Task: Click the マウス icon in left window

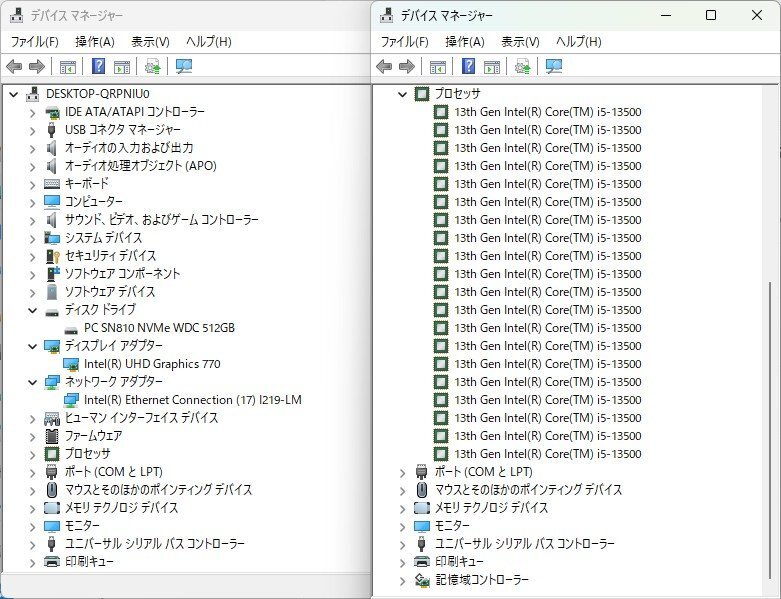Action: (x=51, y=490)
